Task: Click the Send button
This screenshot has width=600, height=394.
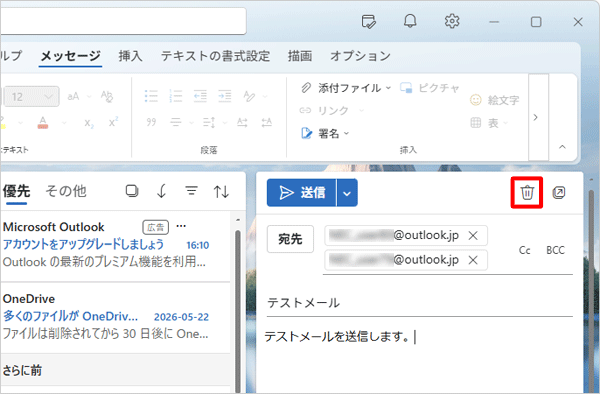Action: 302,192
